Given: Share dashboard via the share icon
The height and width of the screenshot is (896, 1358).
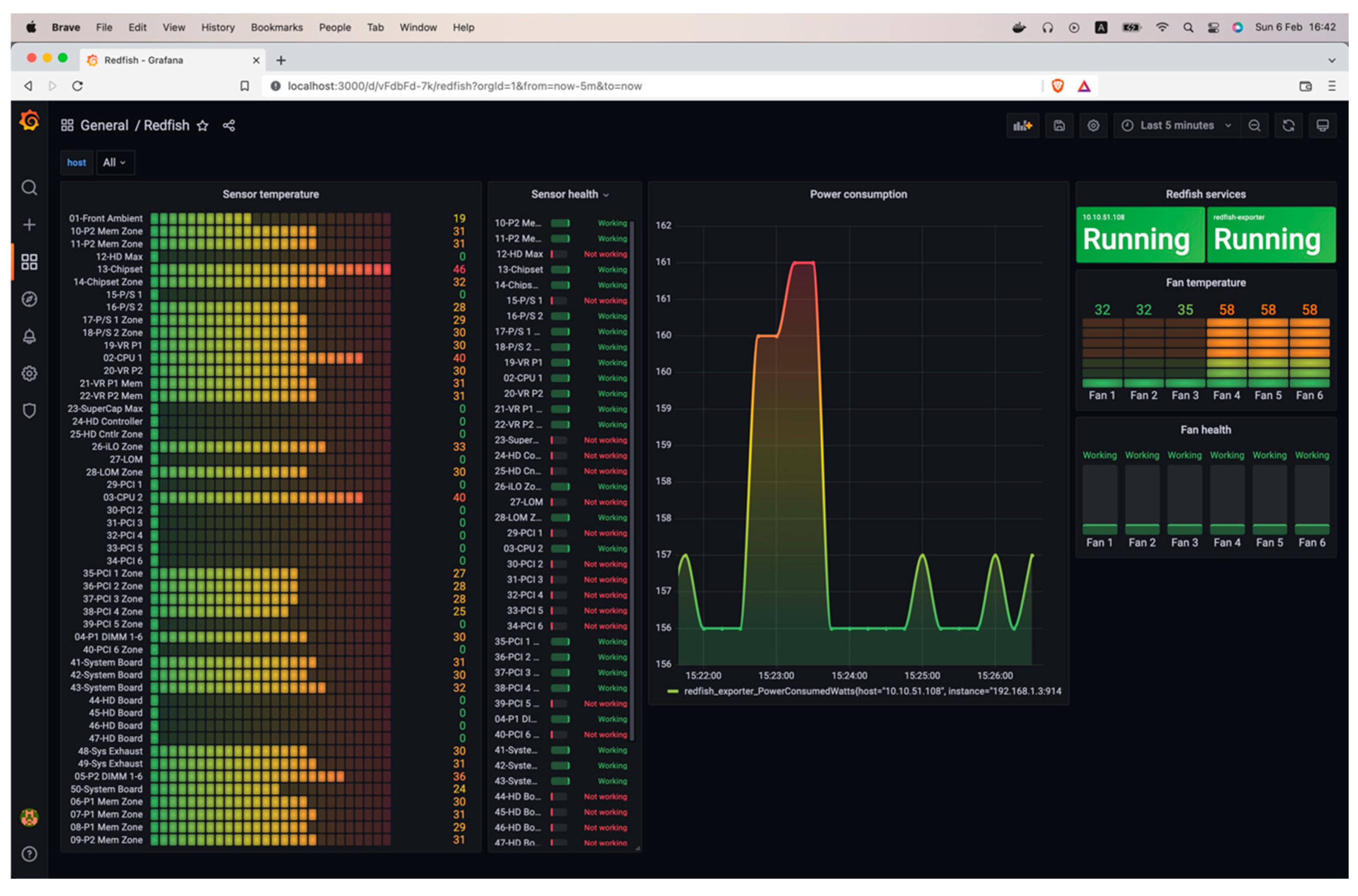Looking at the screenshot, I should tap(229, 126).
